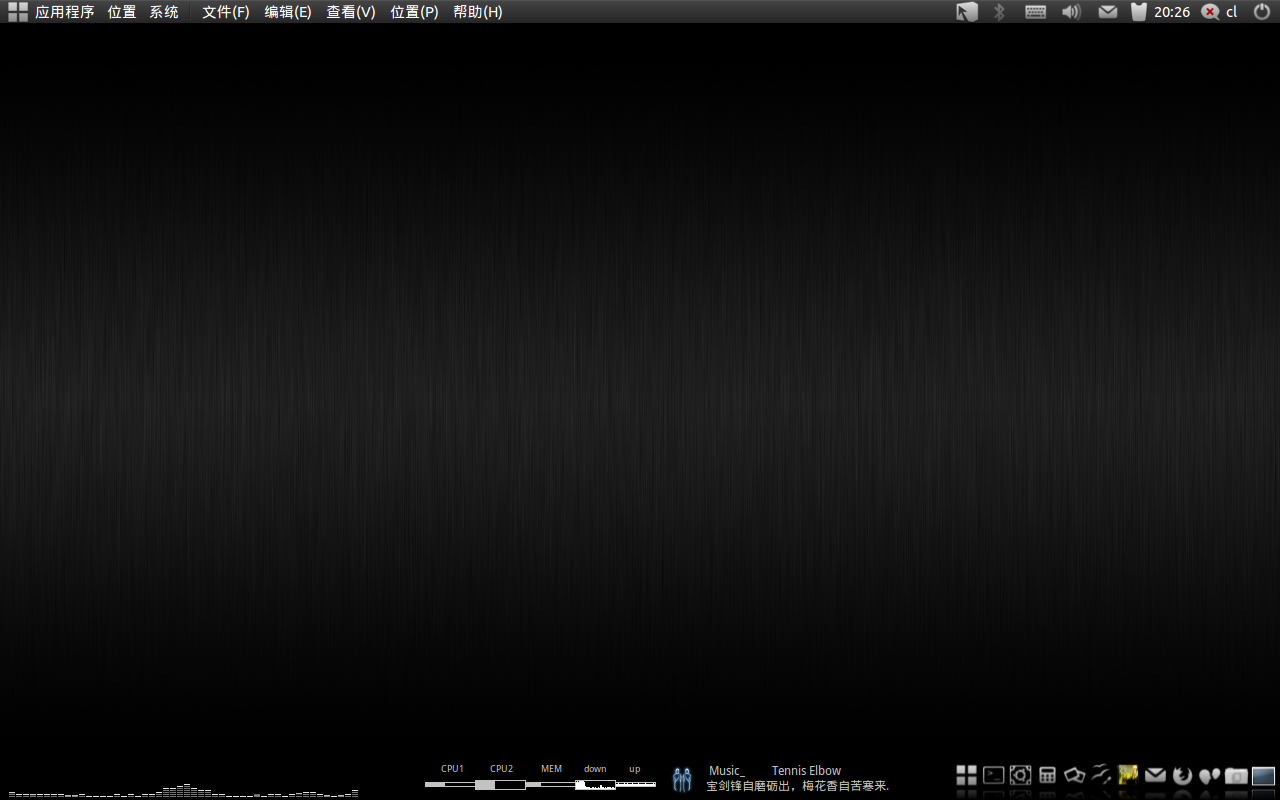
Task: Click the four-square logo in the top-left panel
Action: 18,12
